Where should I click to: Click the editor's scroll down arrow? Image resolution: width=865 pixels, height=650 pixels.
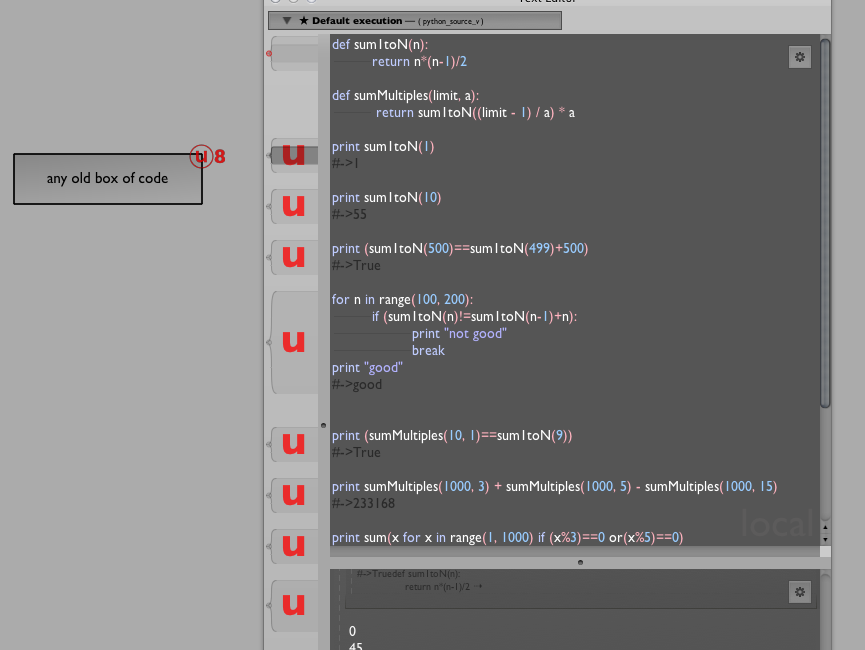(x=824, y=539)
